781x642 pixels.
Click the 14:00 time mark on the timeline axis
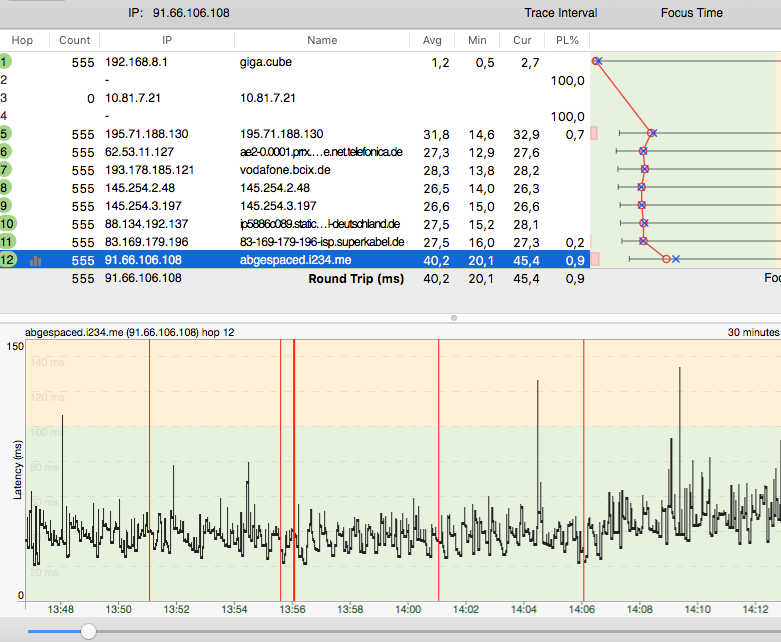(x=408, y=607)
